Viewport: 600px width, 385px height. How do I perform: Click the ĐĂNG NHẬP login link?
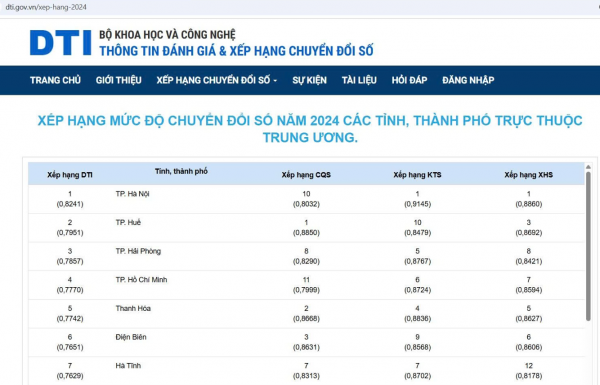pyautogui.click(x=468, y=80)
